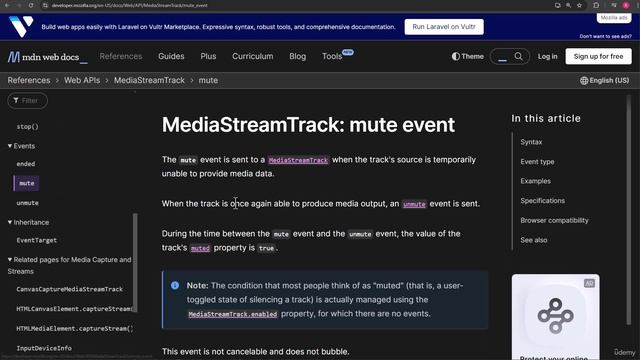
Task: Open the unmute event in sidebar
Action: coord(27,203)
